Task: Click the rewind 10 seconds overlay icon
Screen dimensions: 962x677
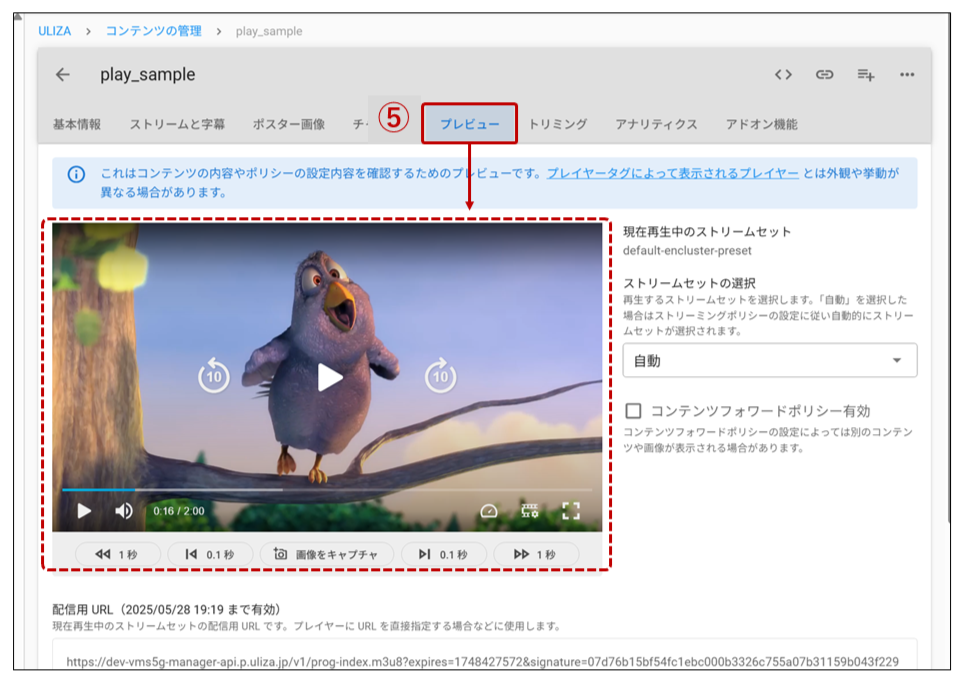Action: click(x=214, y=376)
